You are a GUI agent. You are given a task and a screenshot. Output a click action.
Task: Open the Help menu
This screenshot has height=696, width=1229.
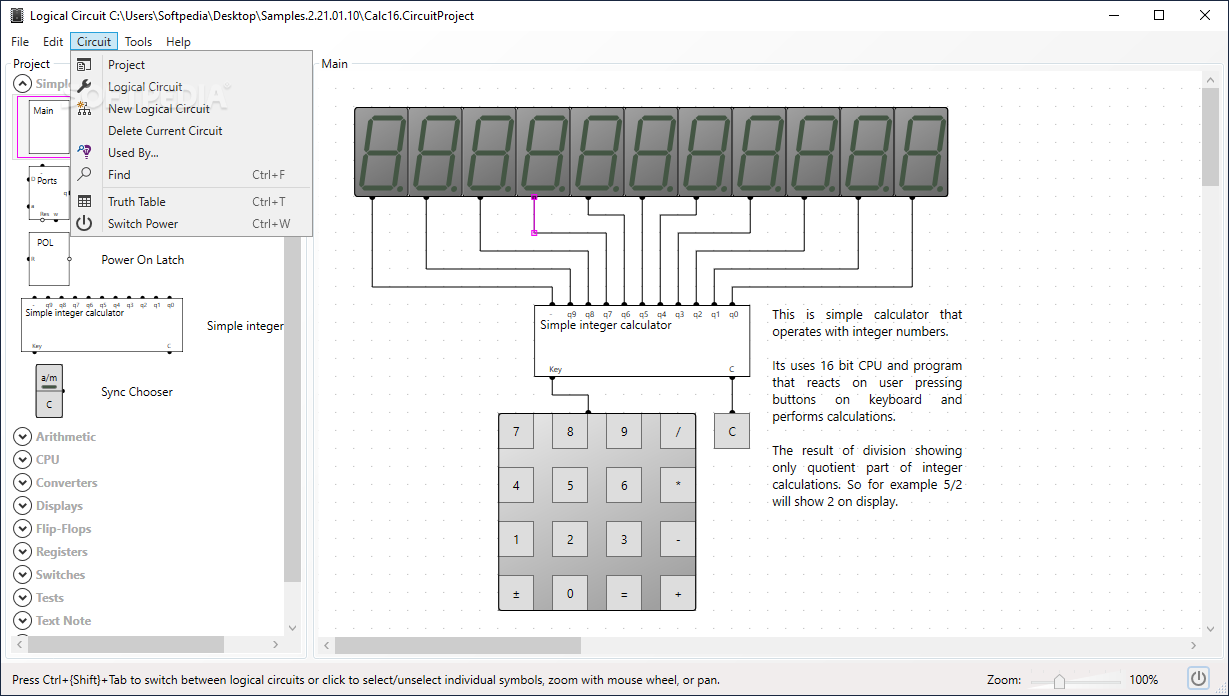coord(178,42)
